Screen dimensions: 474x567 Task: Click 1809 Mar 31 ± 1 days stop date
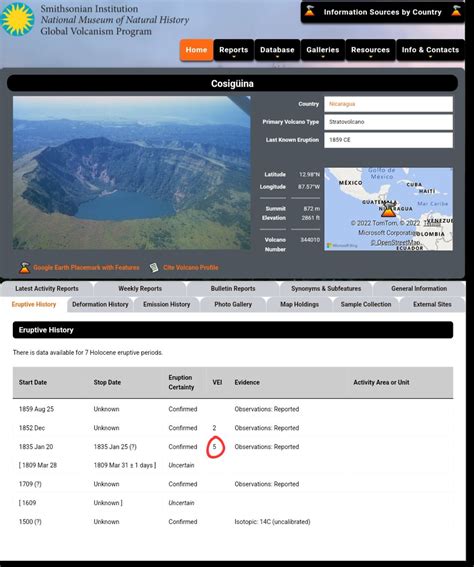(125, 465)
